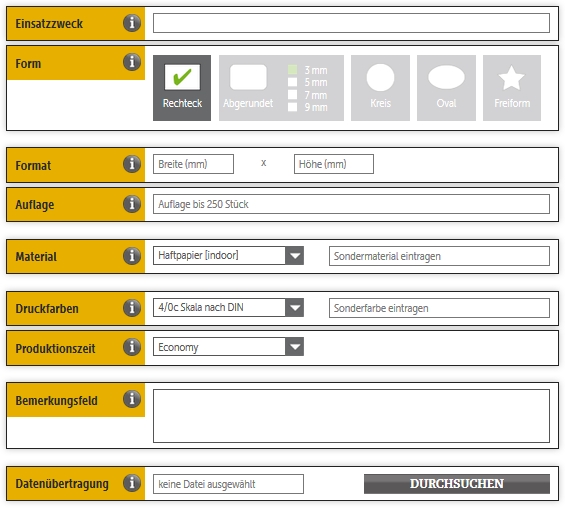This screenshot has width=565, height=508.
Task: Expand the Economy production time dropdown
Action: pyautogui.click(x=295, y=347)
